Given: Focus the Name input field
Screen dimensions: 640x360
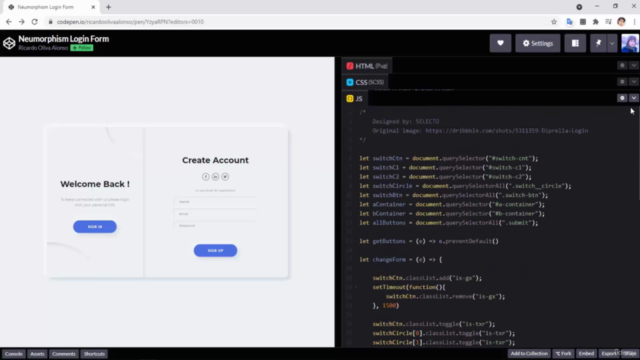Looking at the screenshot, I should click(x=215, y=202).
